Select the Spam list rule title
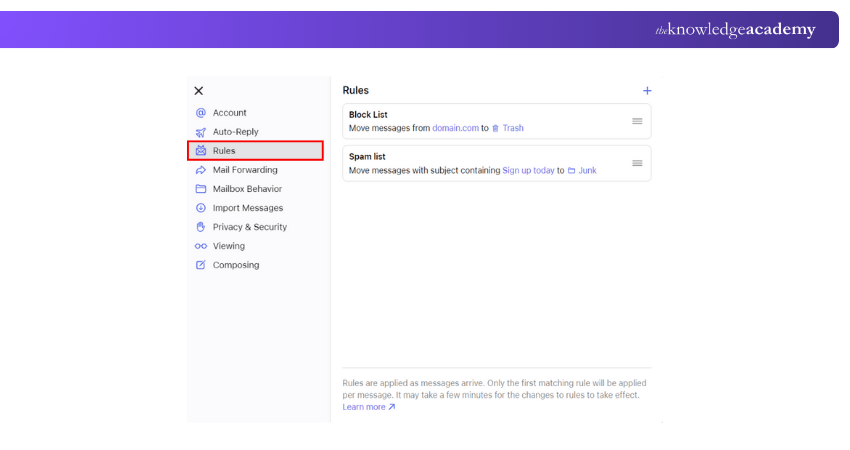Viewport: 850px width, 450px height. tap(367, 156)
